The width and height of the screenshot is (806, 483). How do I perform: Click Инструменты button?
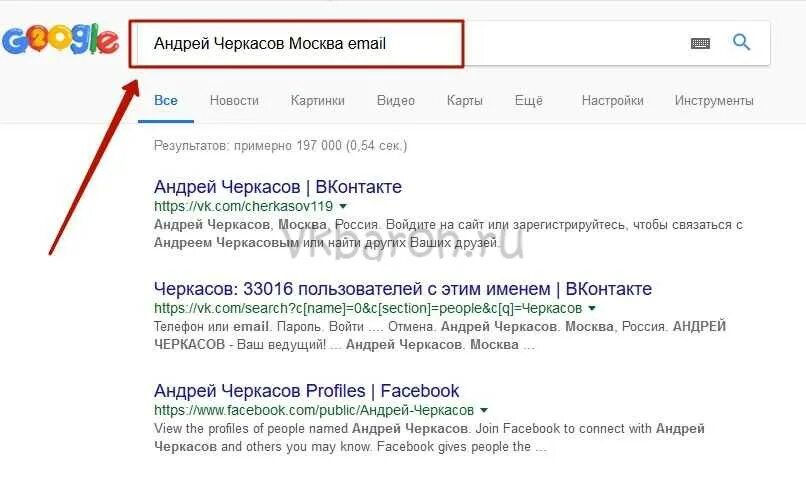tap(714, 100)
